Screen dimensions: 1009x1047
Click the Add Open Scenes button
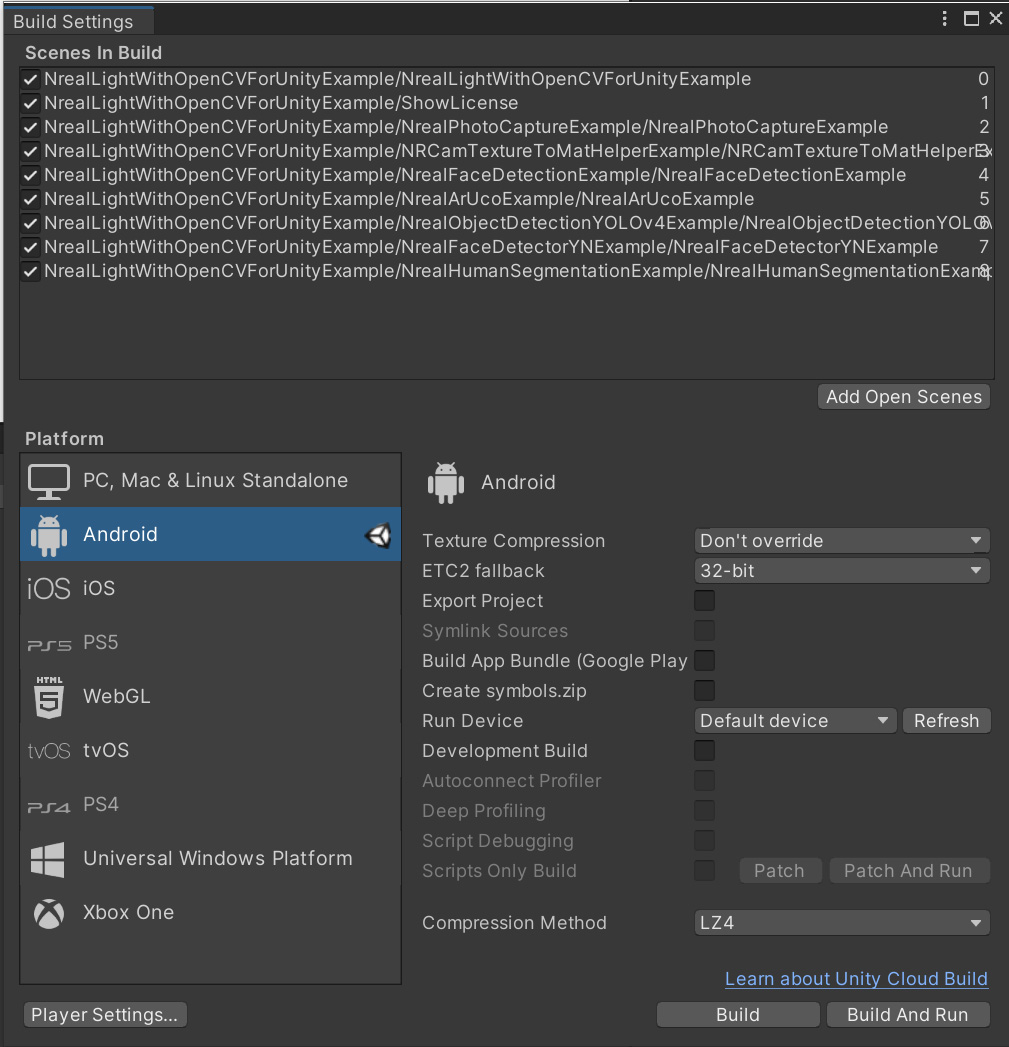coord(903,397)
